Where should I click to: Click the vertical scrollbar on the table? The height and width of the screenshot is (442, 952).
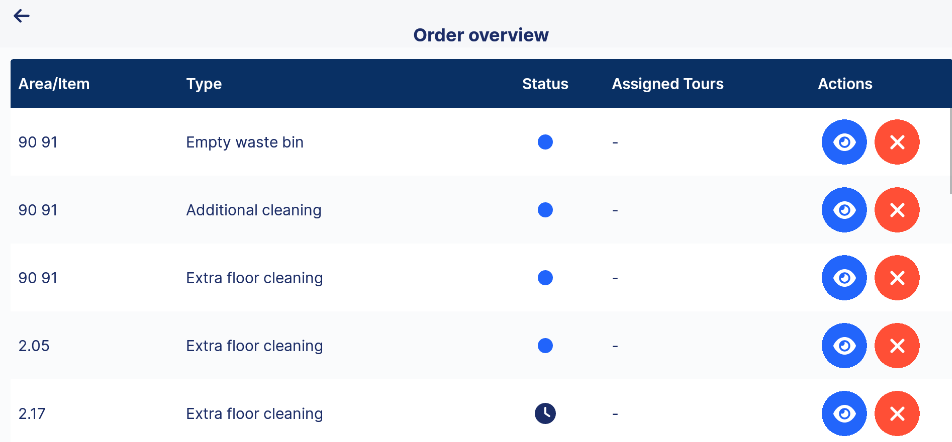click(x=950, y=151)
